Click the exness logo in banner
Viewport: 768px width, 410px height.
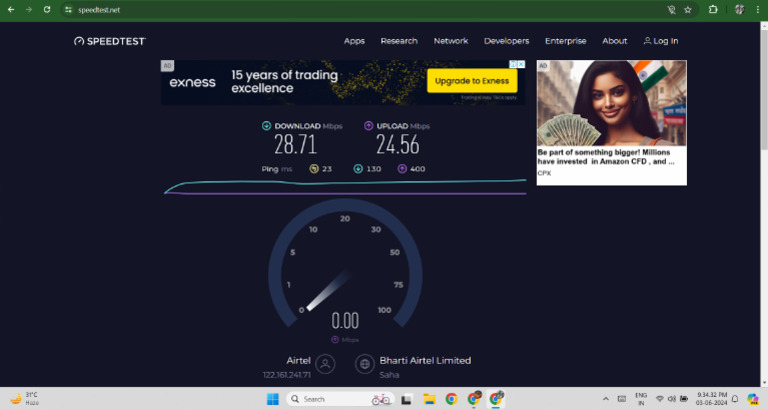192,82
